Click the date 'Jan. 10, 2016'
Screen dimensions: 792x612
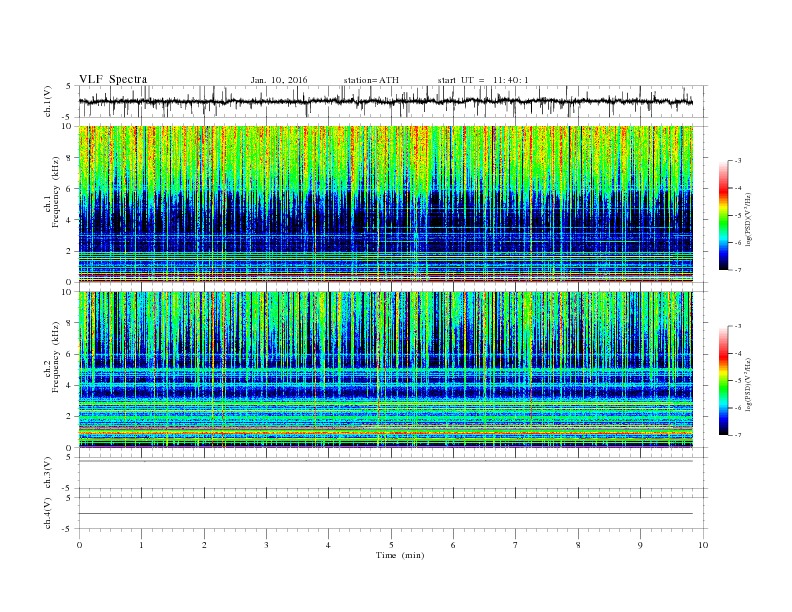point(279,80)
